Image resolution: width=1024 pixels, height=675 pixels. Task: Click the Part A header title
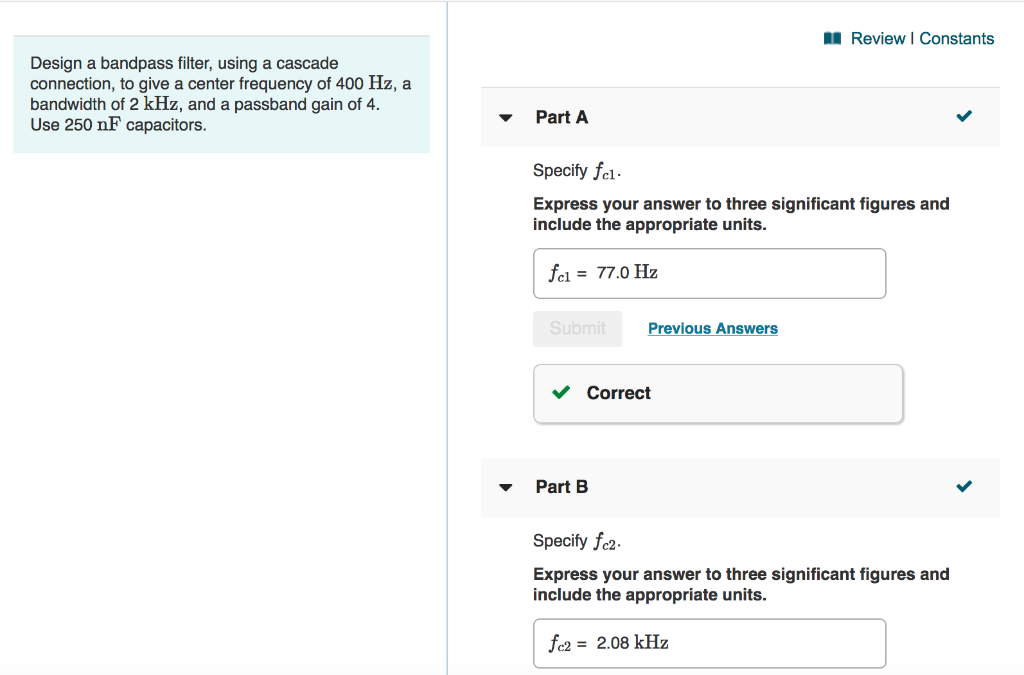coord(562,117)
